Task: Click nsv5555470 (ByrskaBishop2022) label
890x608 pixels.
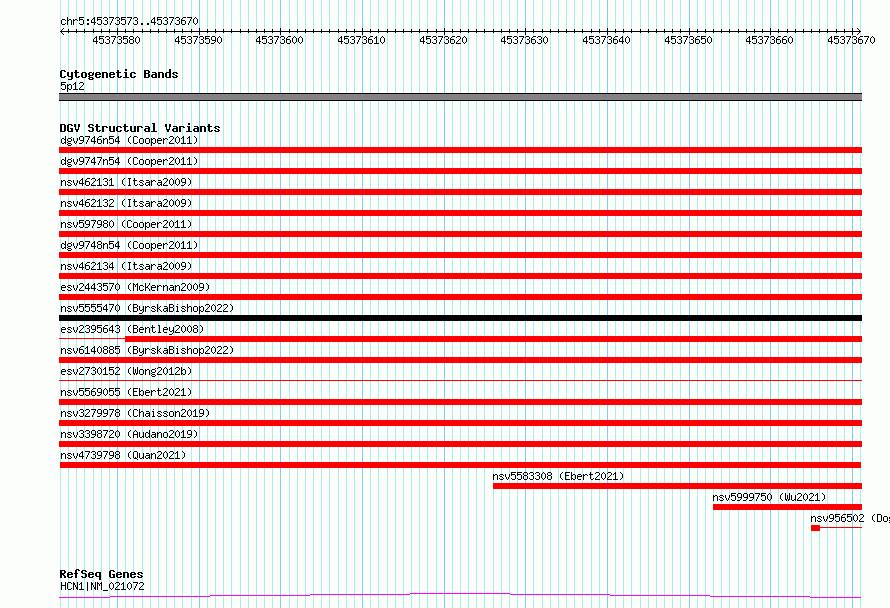Action: coord(147,308)
